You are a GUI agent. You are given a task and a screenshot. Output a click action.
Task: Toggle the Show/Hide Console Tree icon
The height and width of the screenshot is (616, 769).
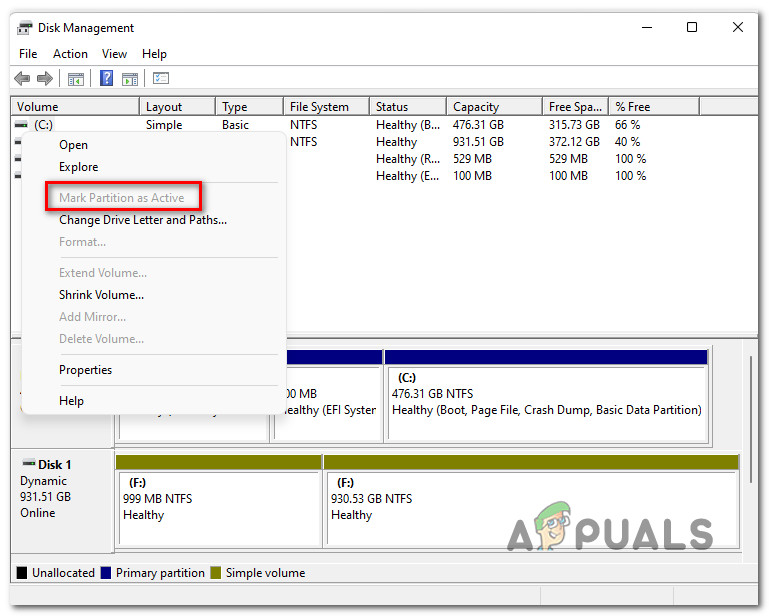point(75,79)
